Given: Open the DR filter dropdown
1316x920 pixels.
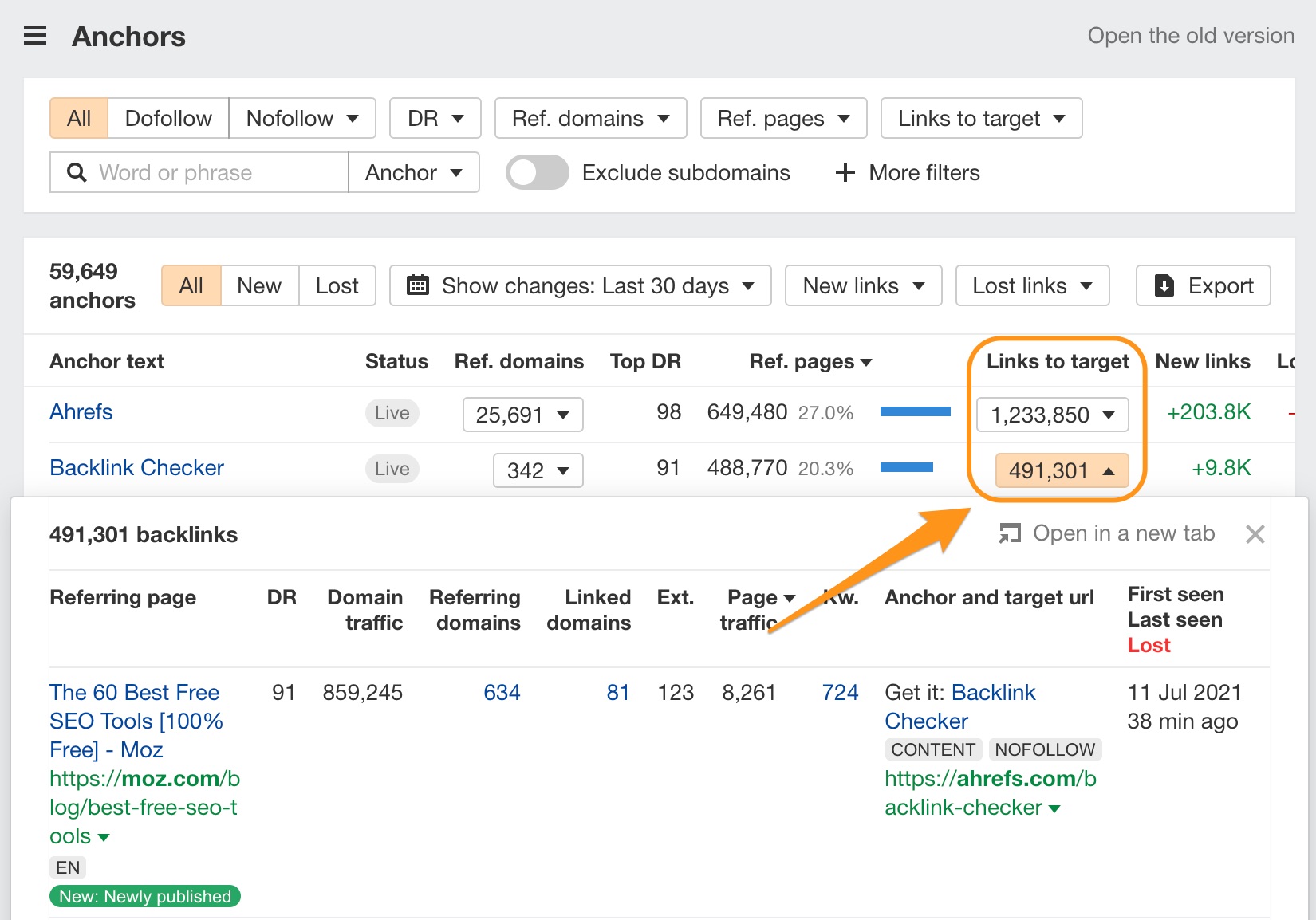Looking at the screenshot, I should [x=435, y=118].
